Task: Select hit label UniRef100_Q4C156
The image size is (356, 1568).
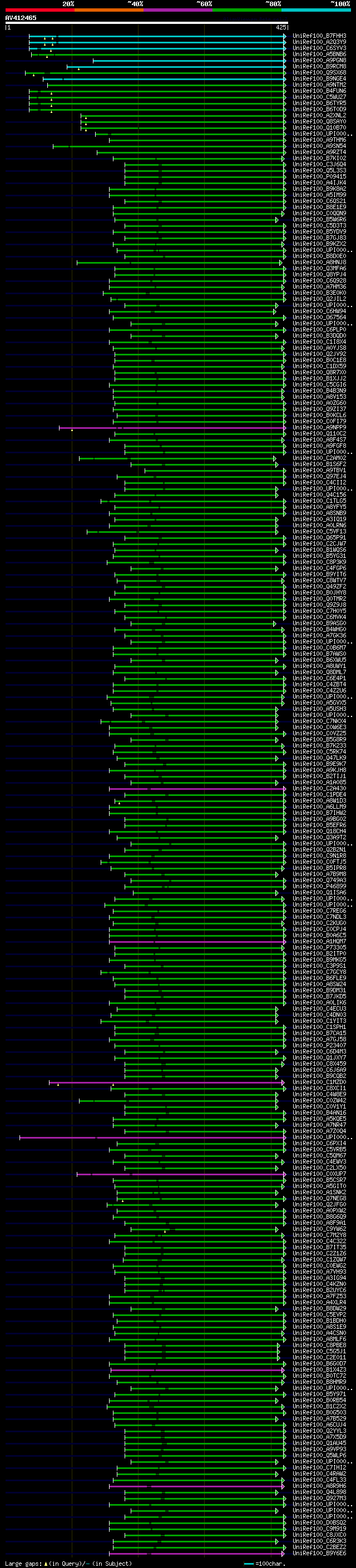Action: (x=319, y=495)
